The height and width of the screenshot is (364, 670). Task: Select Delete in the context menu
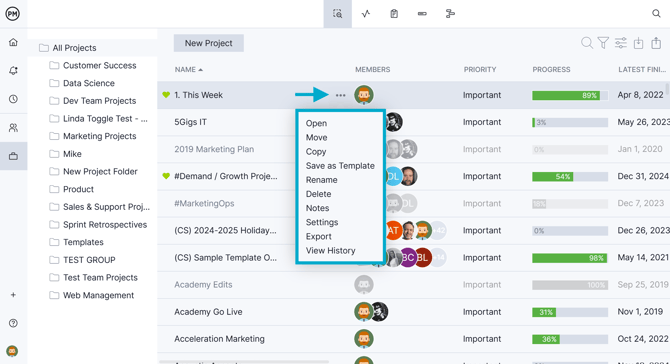318,194
